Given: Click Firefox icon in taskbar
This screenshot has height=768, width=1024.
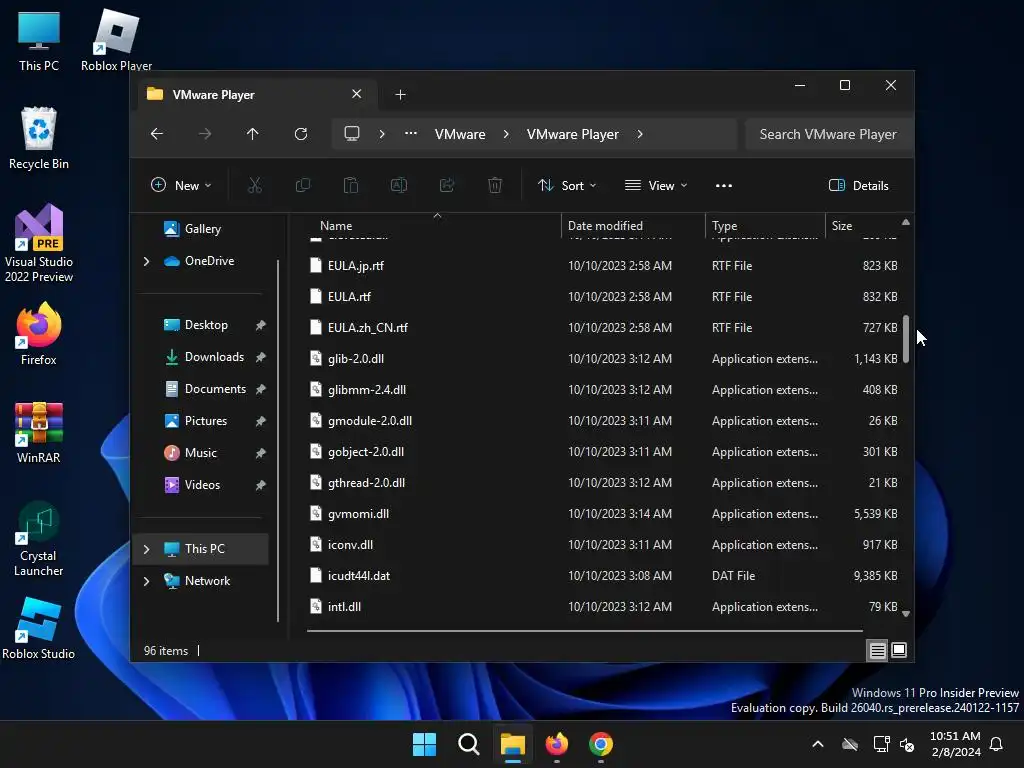Looking at the screenshot, I should coord(556,744).
